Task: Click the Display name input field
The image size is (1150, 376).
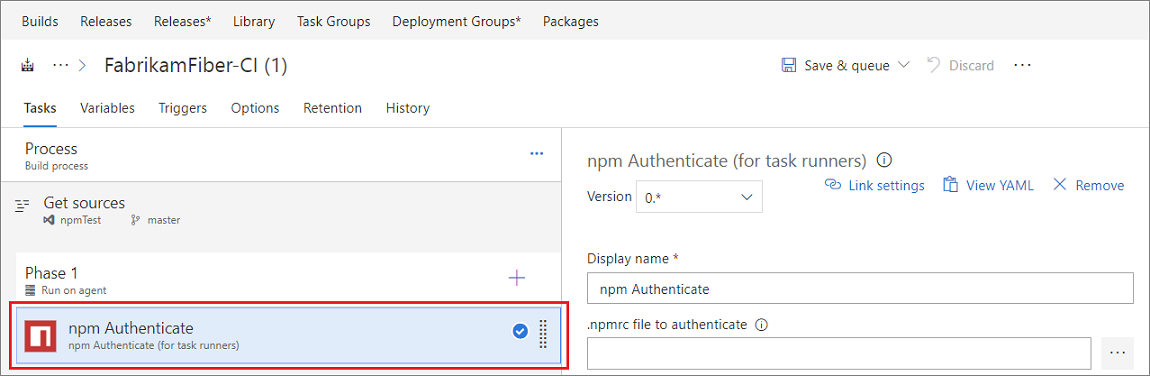Action: [861, 289]
